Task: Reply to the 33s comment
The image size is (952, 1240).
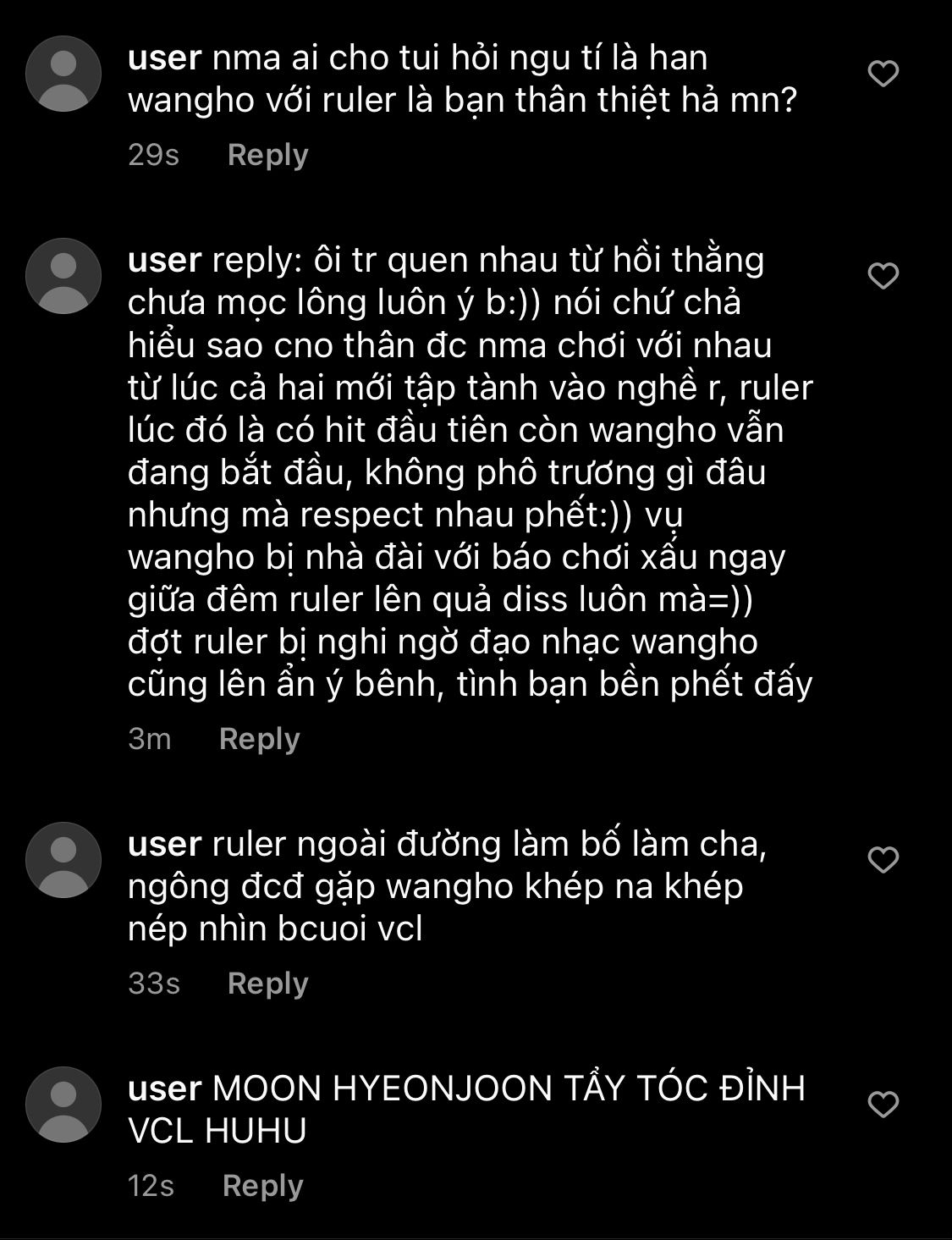Action: (x=267, y=984)
